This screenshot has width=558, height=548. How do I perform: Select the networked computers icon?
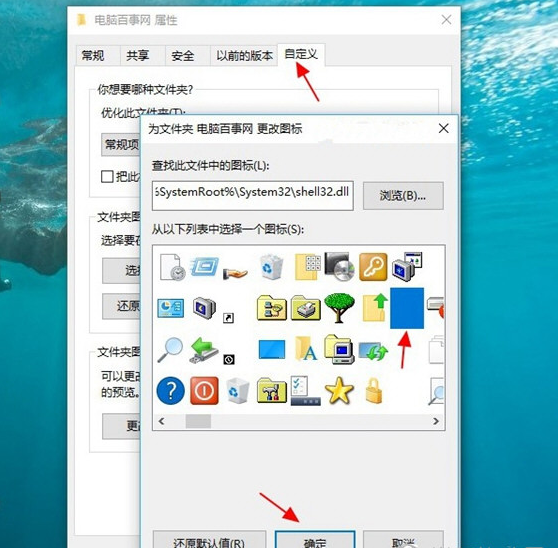pos(407,266)
